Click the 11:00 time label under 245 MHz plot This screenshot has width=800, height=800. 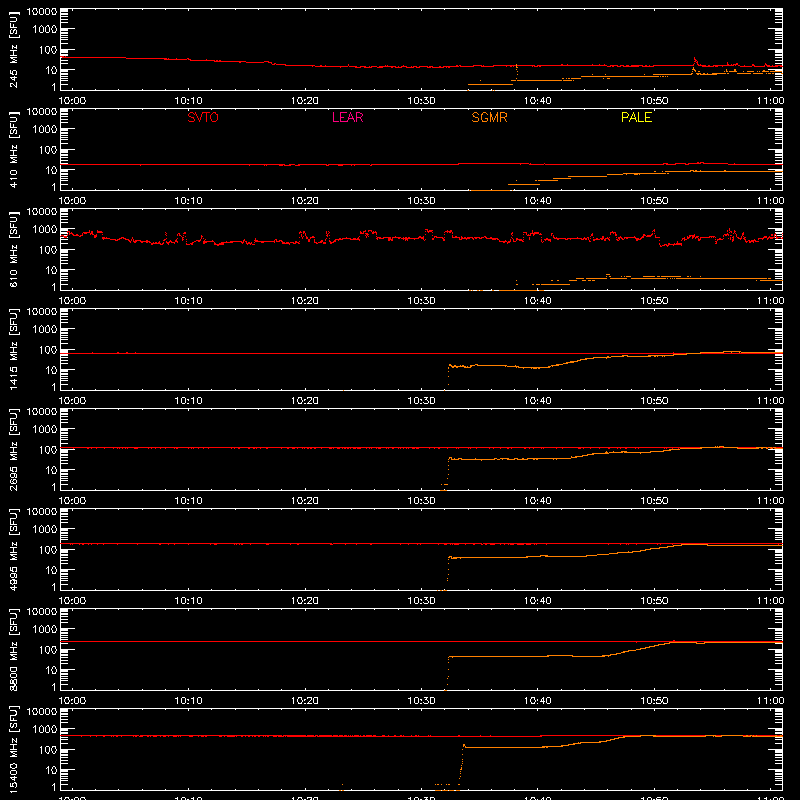pos(770,101)
